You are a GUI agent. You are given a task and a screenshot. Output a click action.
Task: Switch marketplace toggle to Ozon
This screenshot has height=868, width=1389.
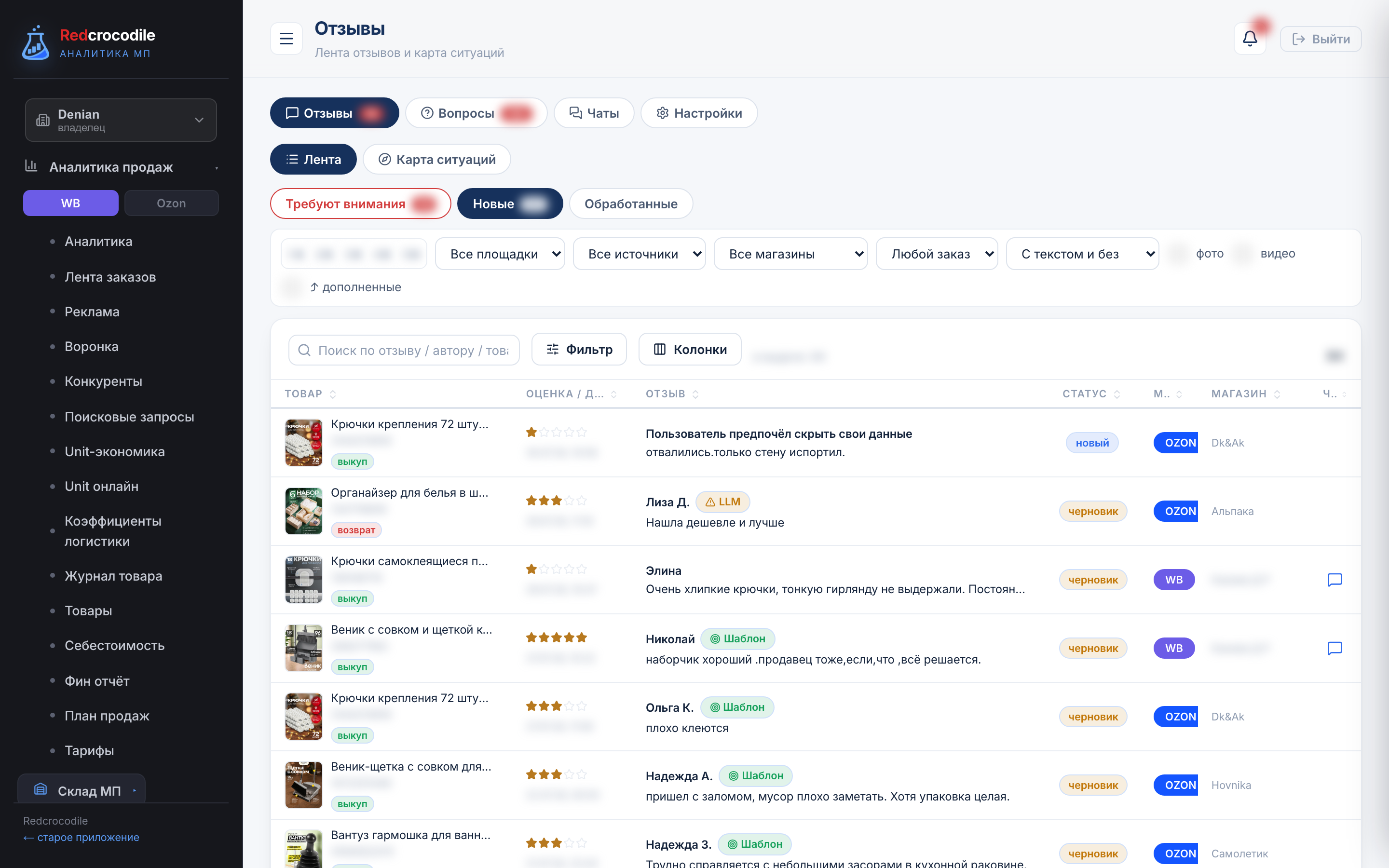pyautogui.click(x=171, y=203)
